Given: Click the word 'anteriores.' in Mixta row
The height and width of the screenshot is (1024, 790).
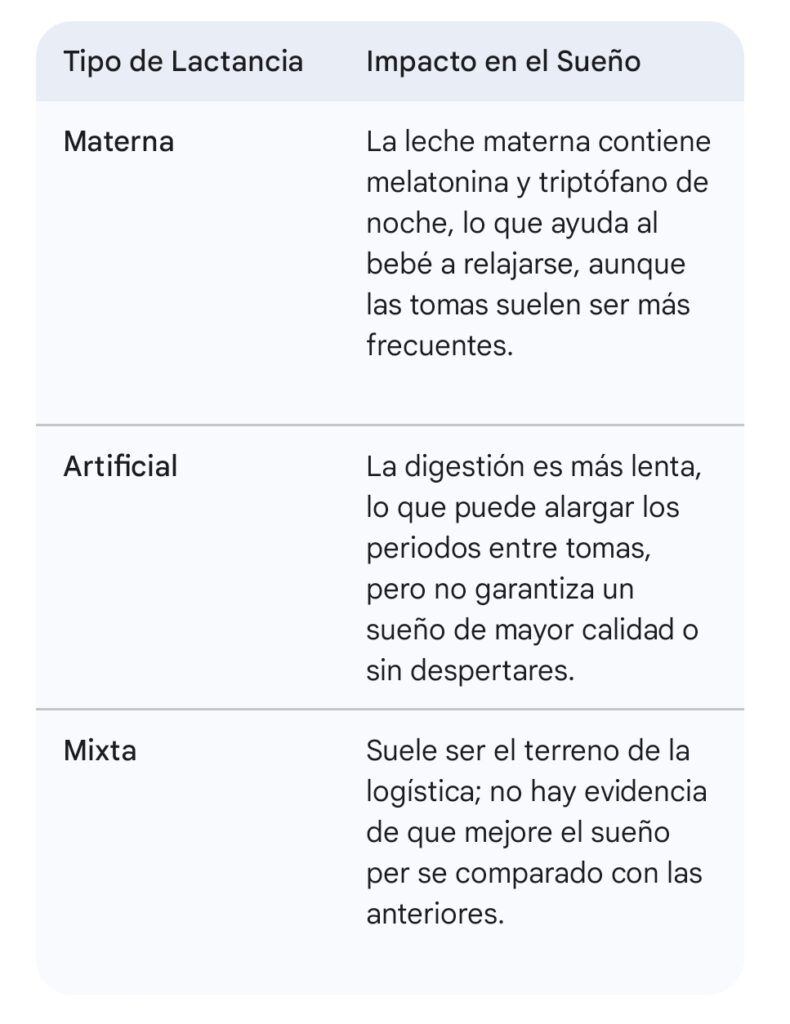Looking at the screenshot, I should tap(433, 914).
